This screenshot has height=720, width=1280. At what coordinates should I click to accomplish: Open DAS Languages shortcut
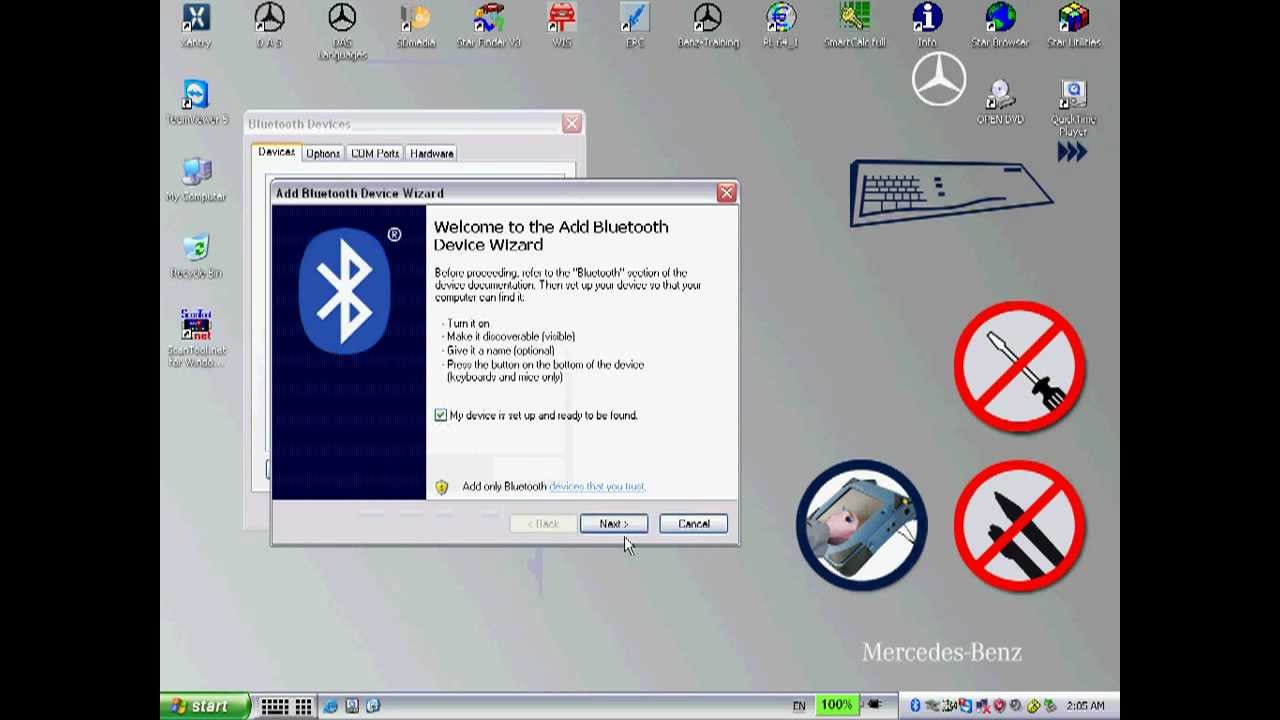pyautogui.click(x=342, y=31)
